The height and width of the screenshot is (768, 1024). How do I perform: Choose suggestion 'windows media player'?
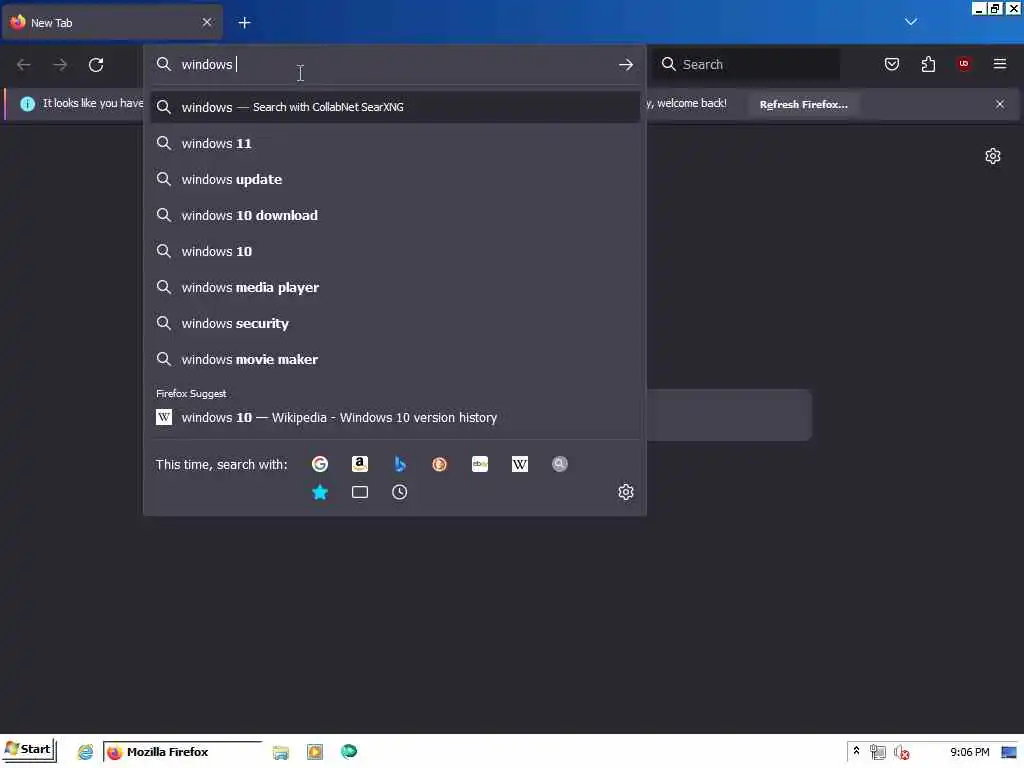(x=395, y=287)
